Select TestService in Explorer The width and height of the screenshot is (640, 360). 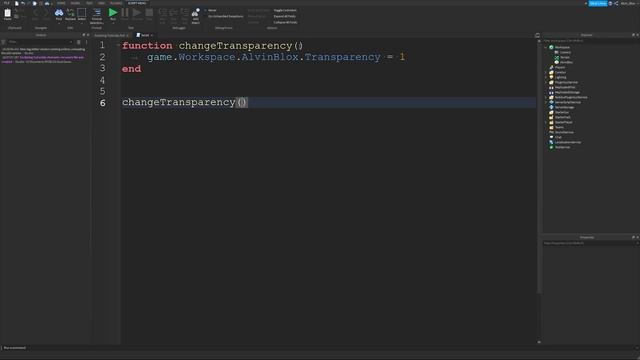pos(562,147)
